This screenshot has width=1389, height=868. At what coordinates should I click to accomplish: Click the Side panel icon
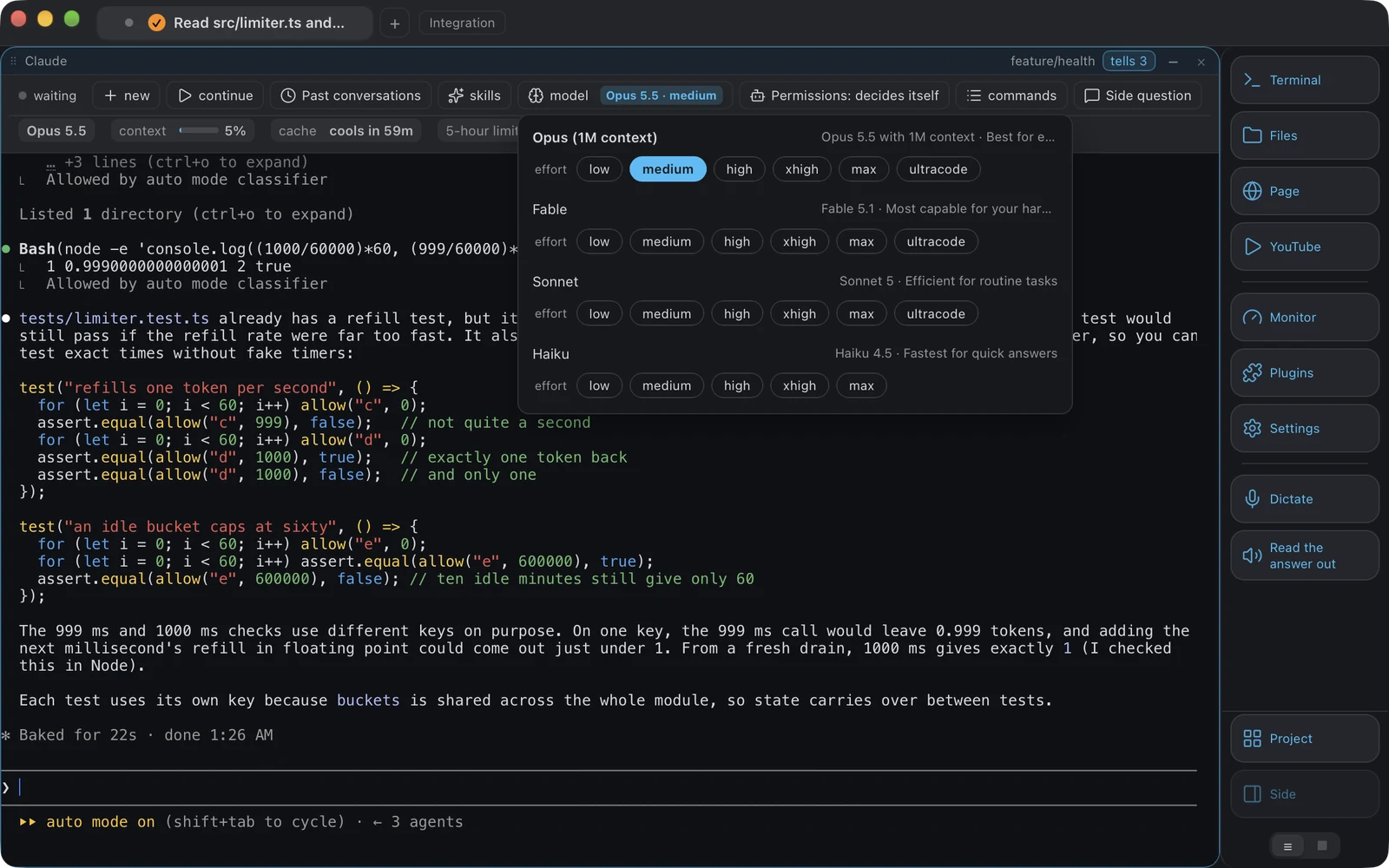coord(1252,794)
